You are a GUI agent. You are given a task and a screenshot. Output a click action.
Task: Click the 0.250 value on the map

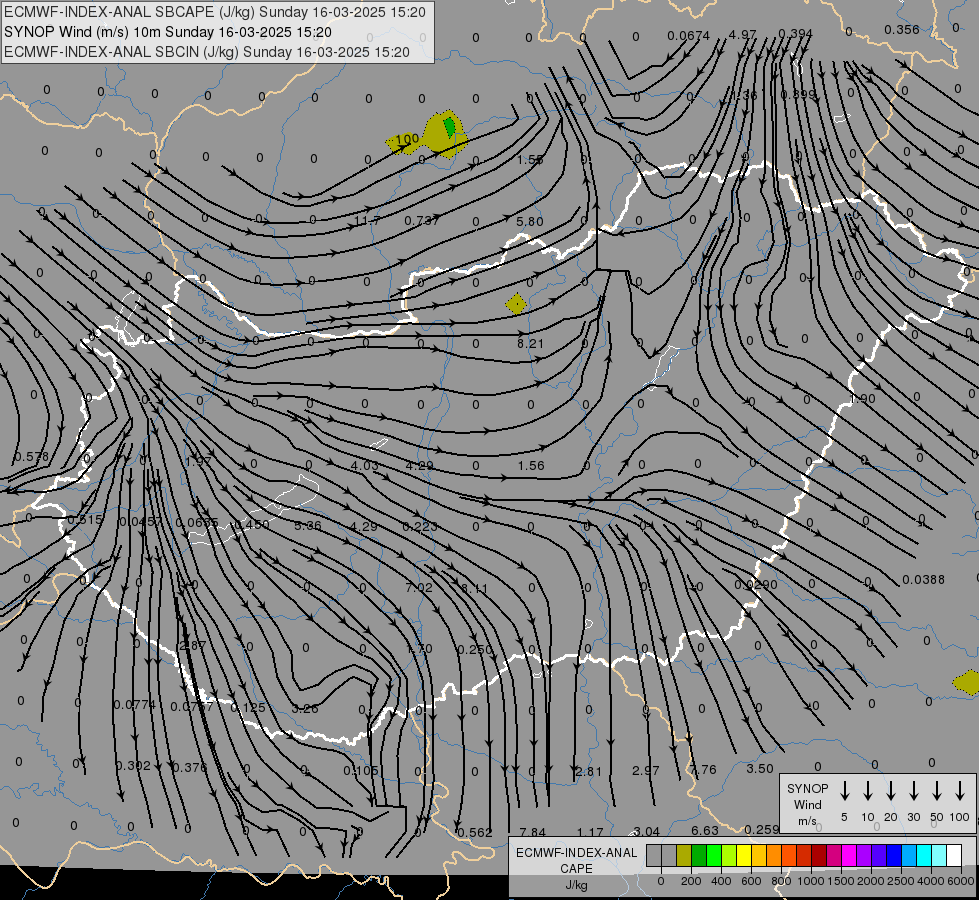[475, 650]
